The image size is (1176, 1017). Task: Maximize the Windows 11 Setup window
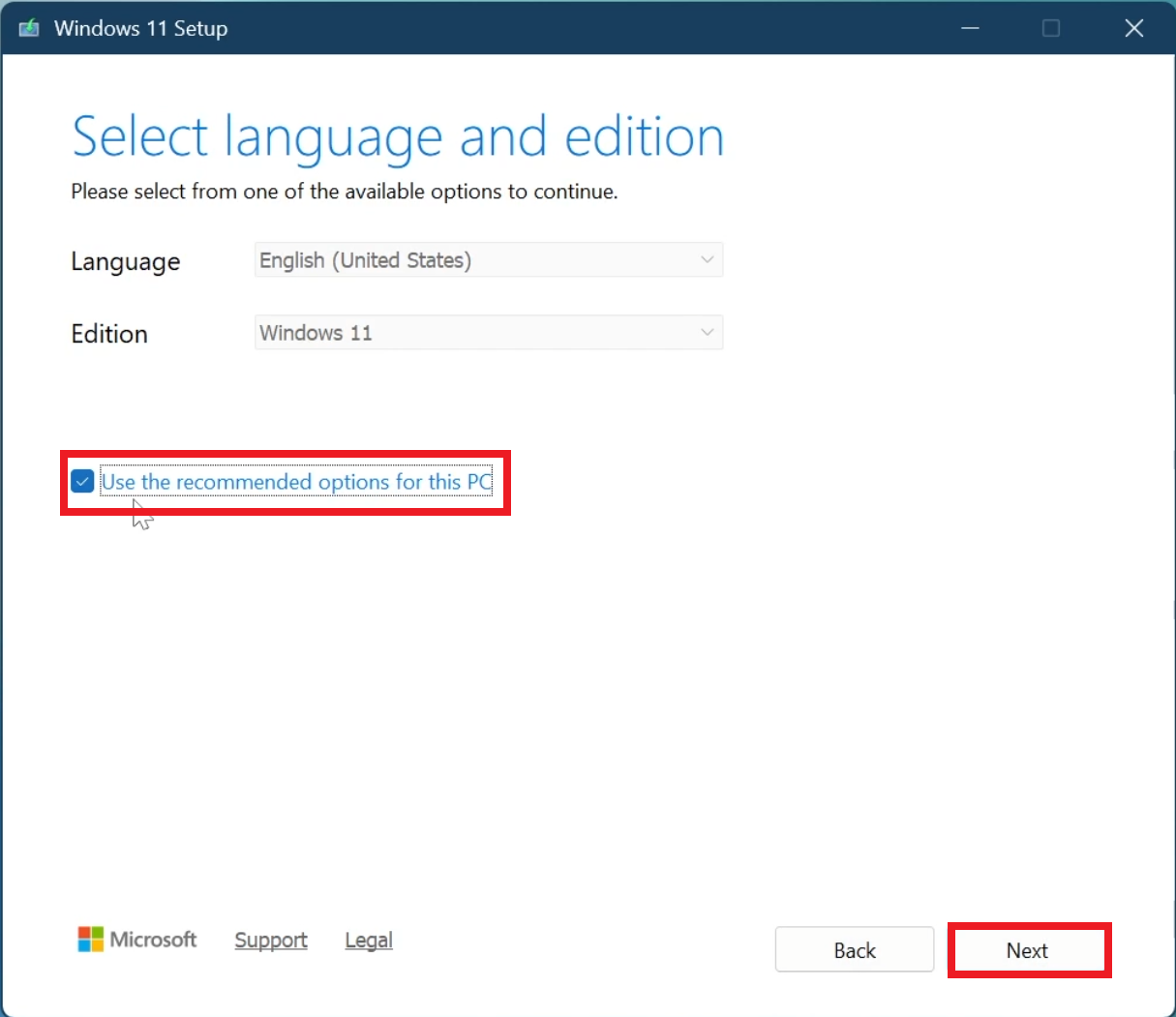[1051, 28]
